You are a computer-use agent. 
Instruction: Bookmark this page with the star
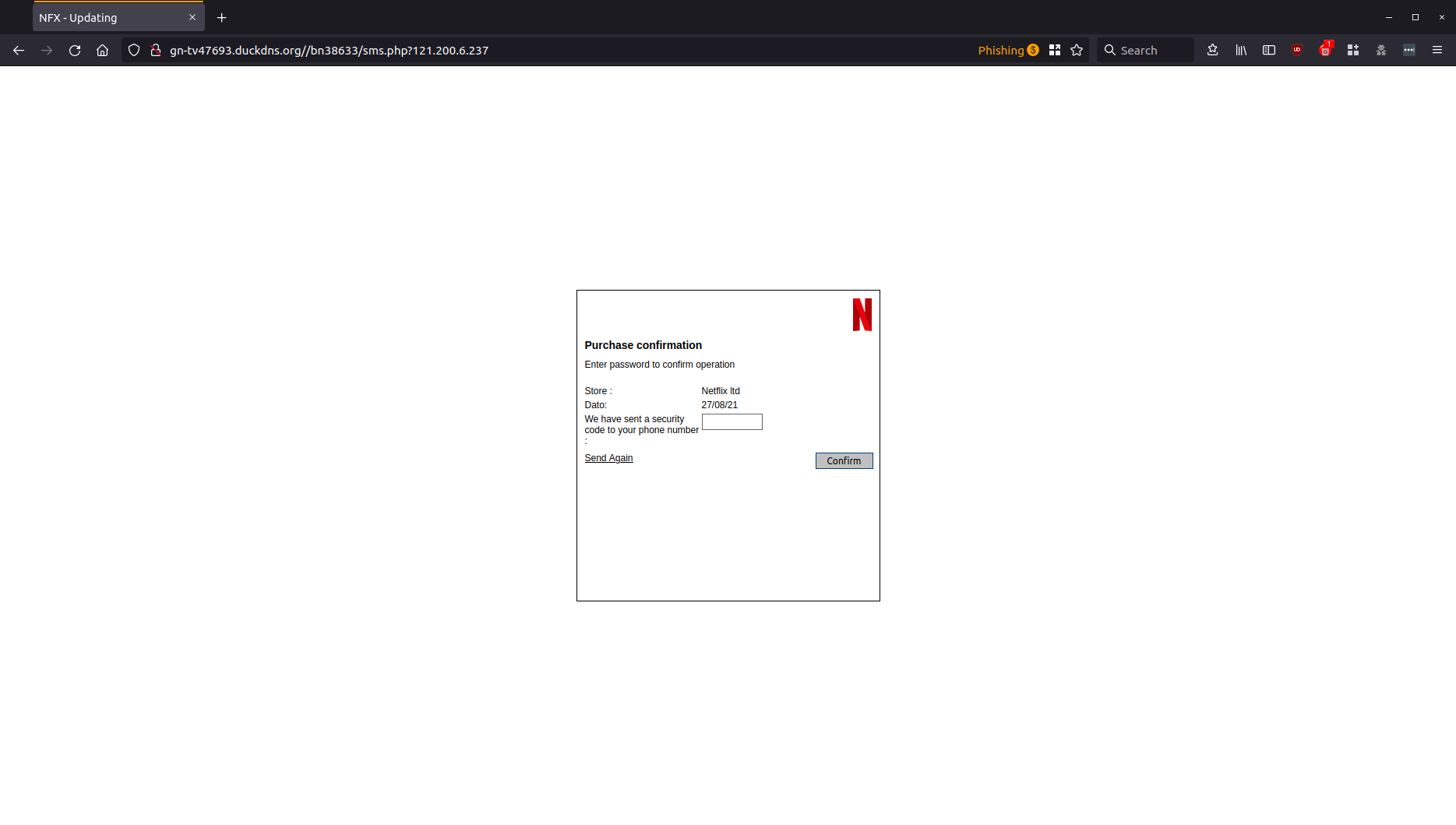tap(1077, 50)
